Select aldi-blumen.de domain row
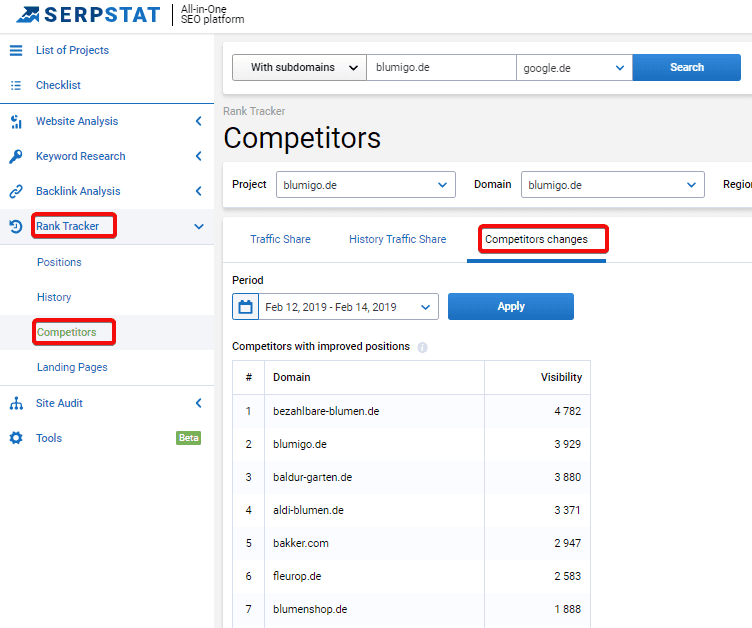Viewport: 752px width, 628px height. [x=308, y=510]
